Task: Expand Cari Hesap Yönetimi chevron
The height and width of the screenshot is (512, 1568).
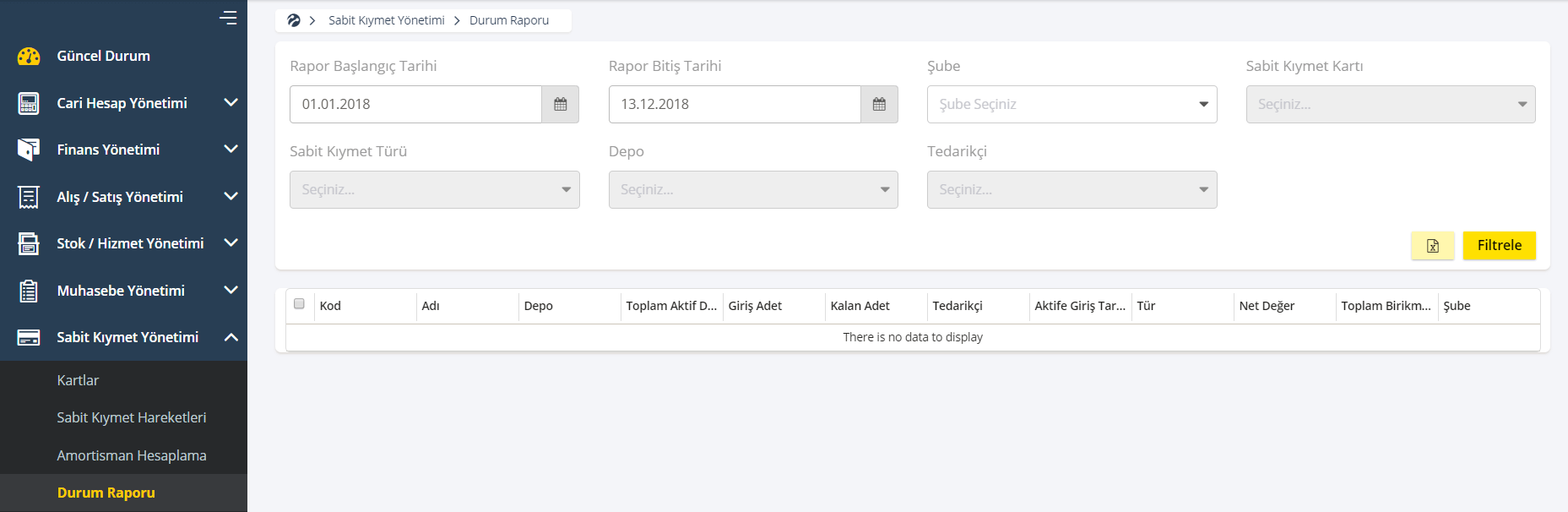Action: pyautogui.click(x=231, y=103)
